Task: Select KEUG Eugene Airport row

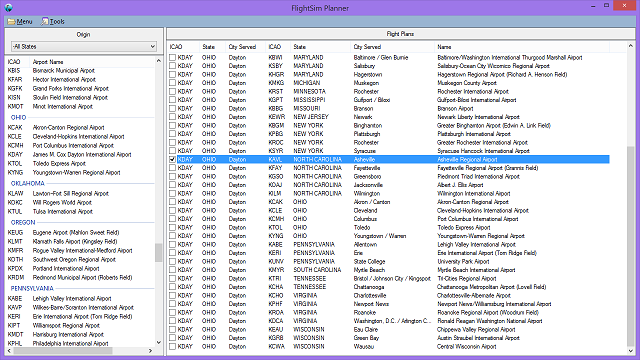Action: [x=80, y=232]
